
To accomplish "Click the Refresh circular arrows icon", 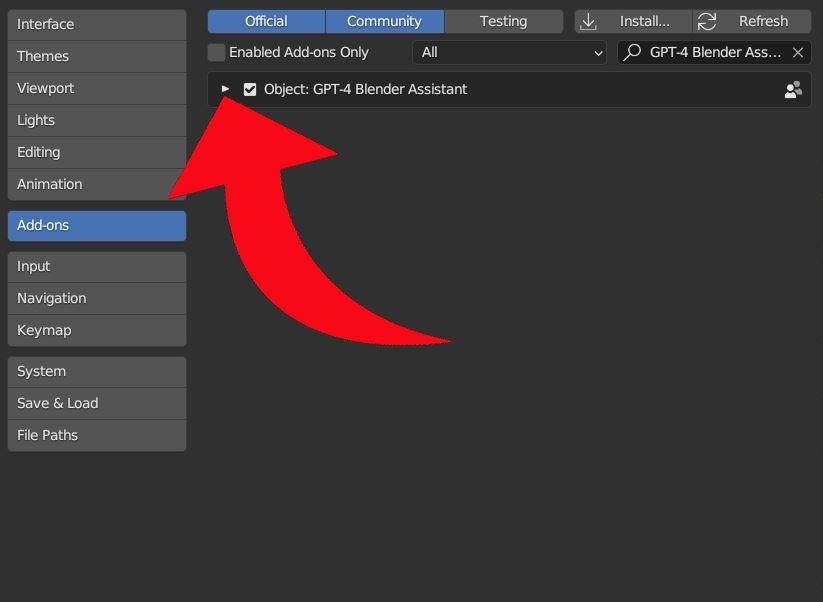I will [707, 21].
